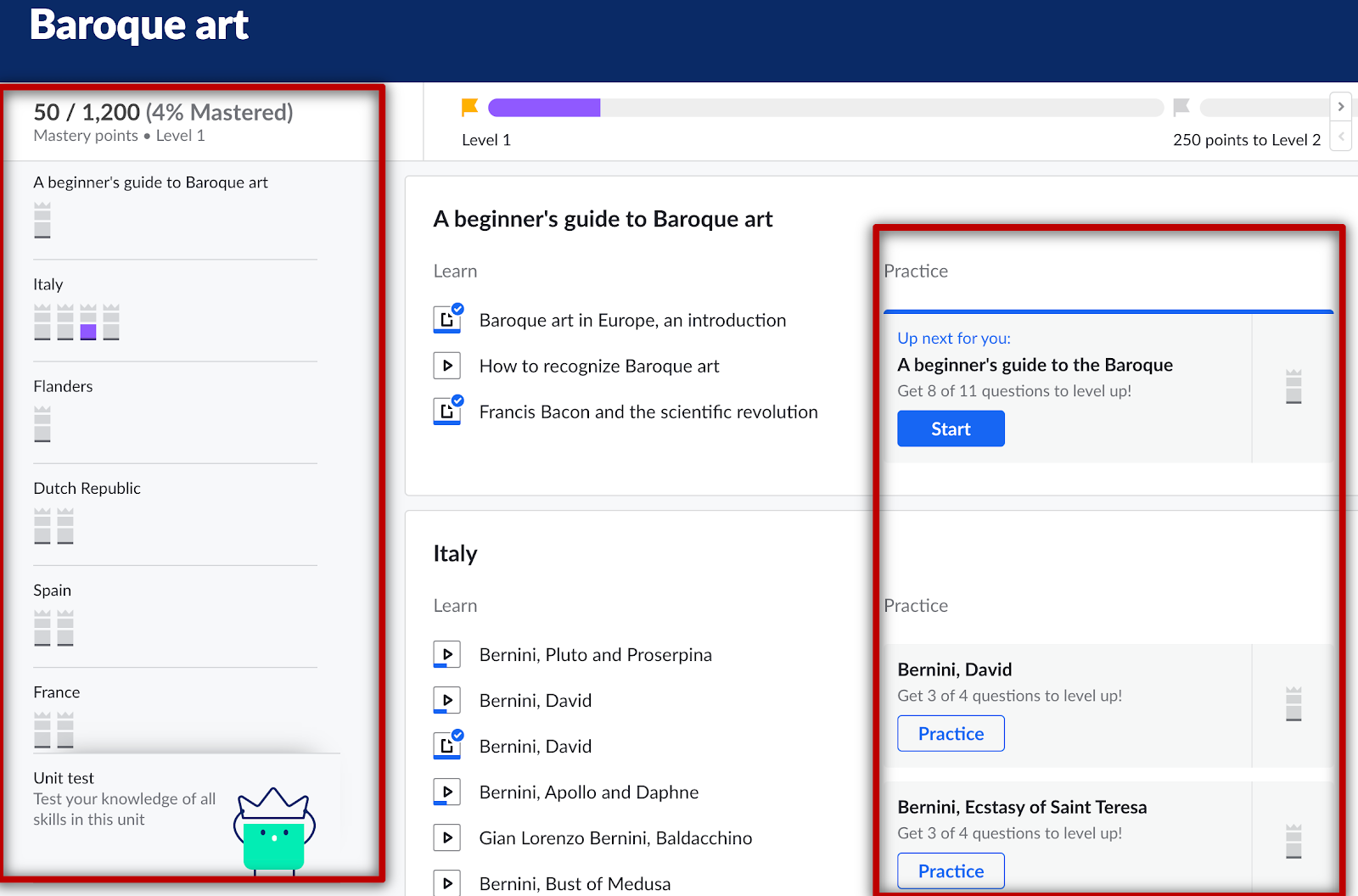
Task: Open sidebar link A beginner's guide to Baroque art
Action: click(x=150, y=182)
